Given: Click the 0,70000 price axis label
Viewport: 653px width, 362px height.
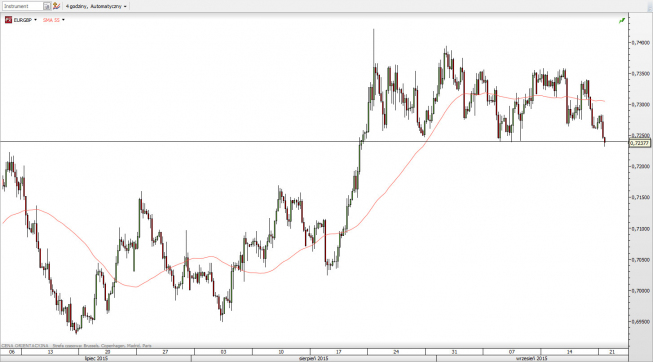Looking at the screenshot, I should click(641, 291).
